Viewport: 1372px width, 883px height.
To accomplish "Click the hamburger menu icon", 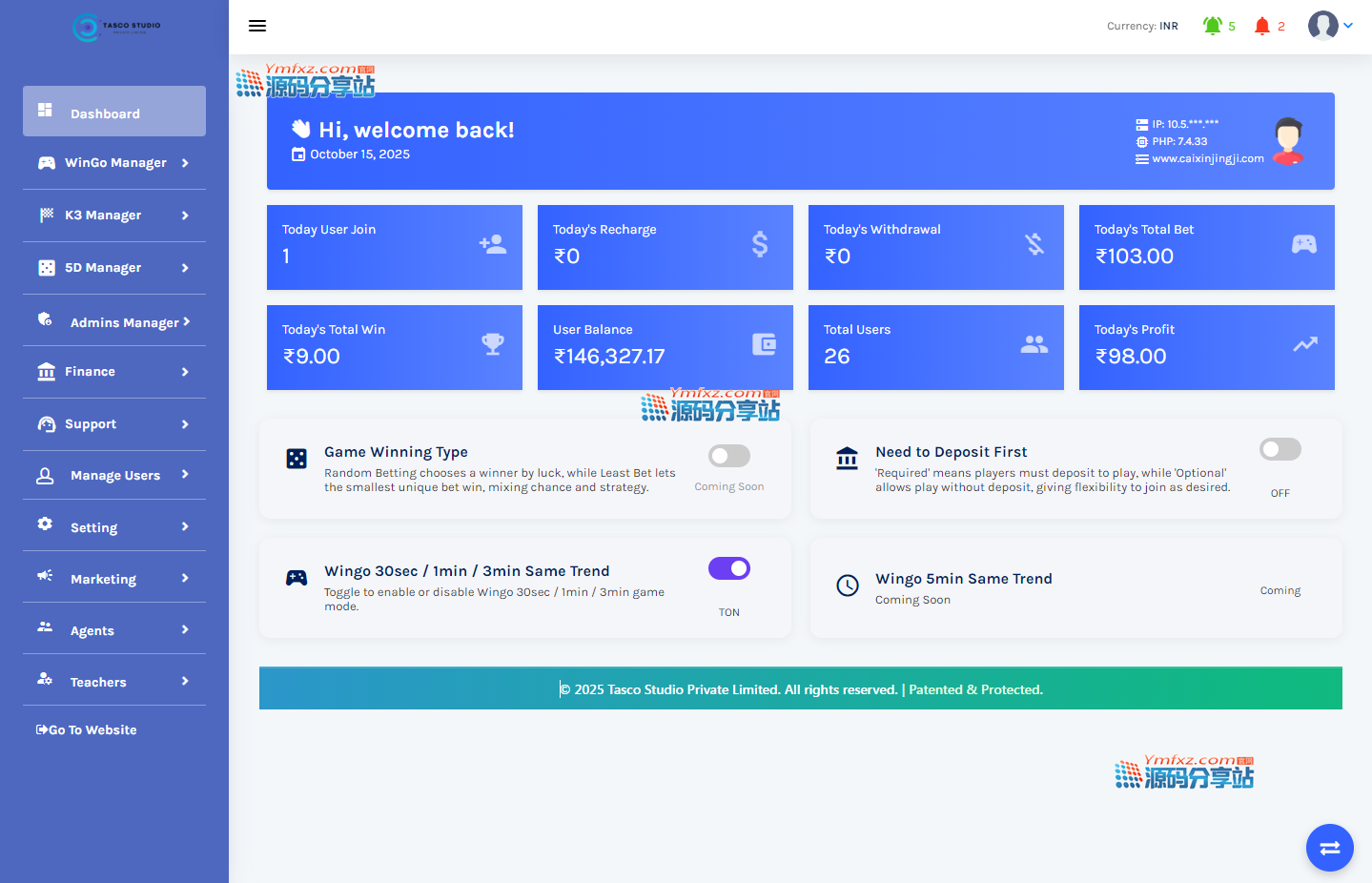I will pos(257,26).
